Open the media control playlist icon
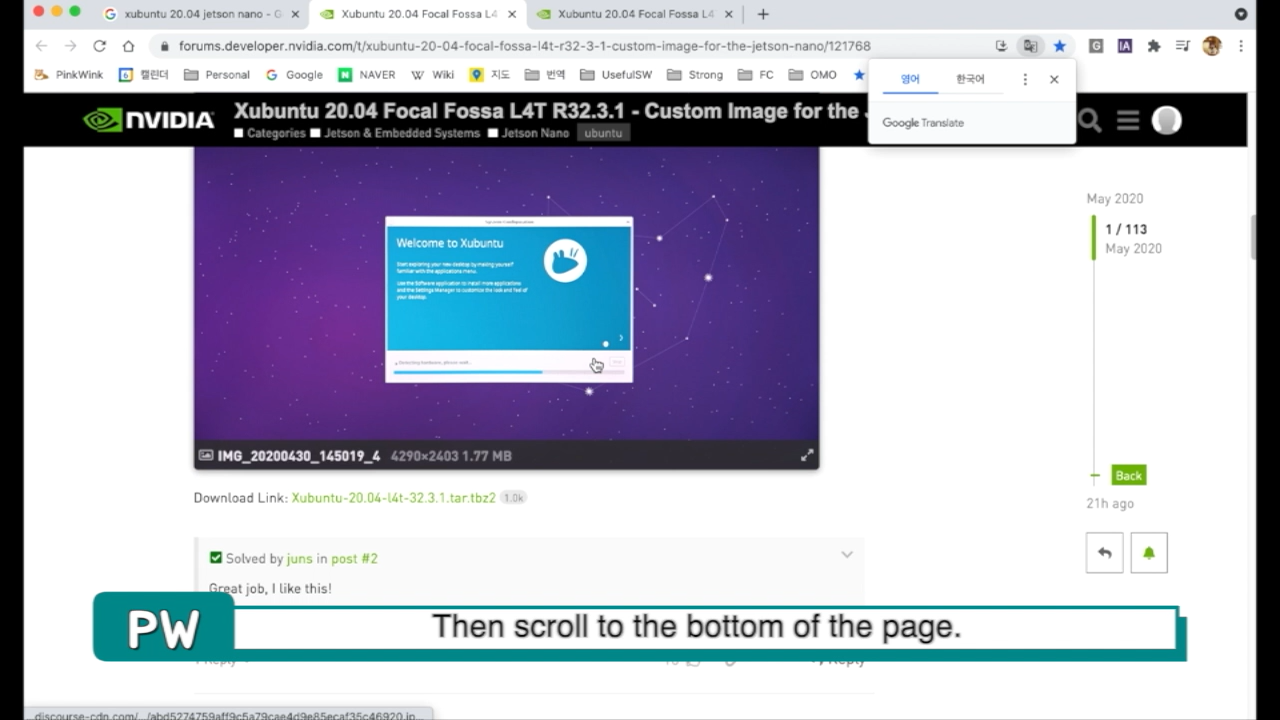This screenshot has height=720, width=1280. tap(1183, 46)
